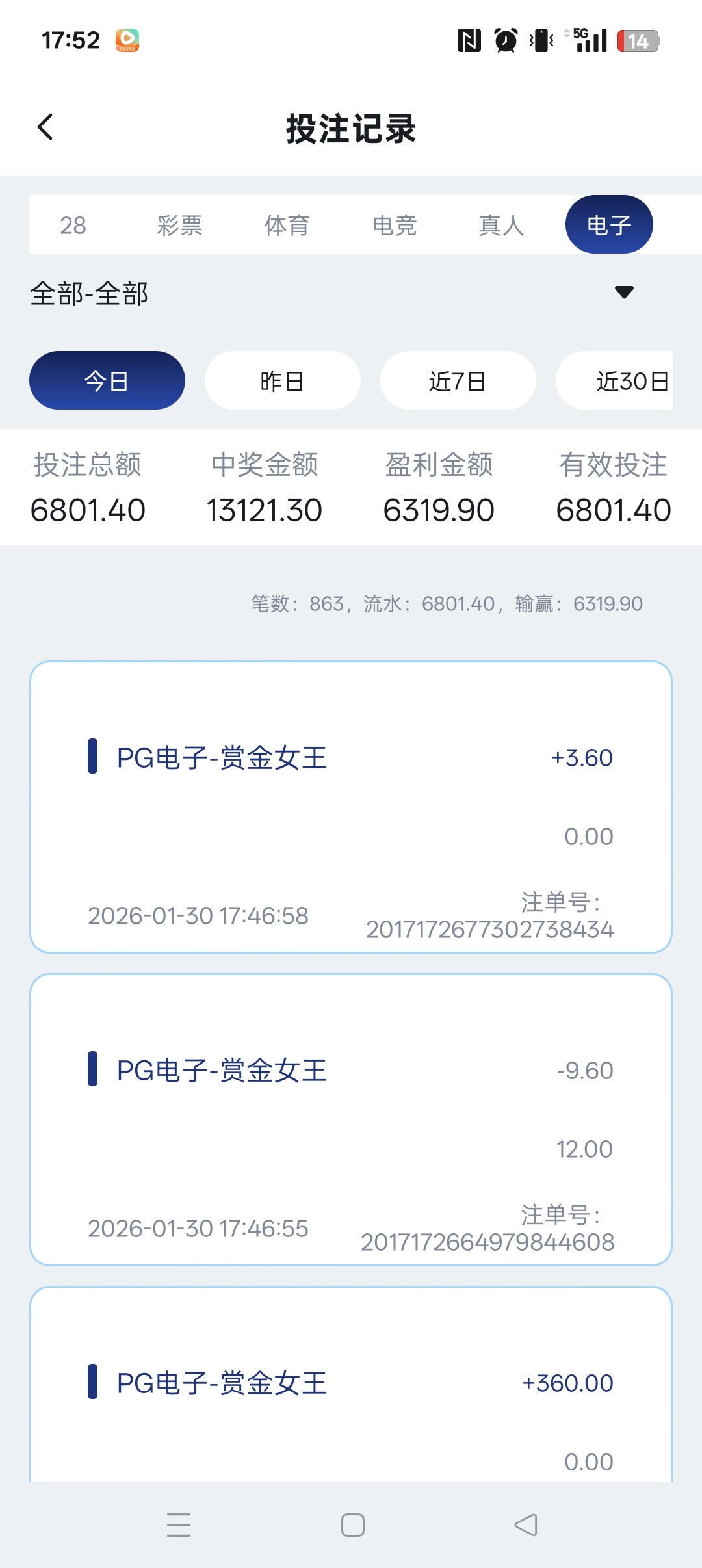
Task: Select the 今日 date filter
Action: pyautogui.click(x=107, y=381)
